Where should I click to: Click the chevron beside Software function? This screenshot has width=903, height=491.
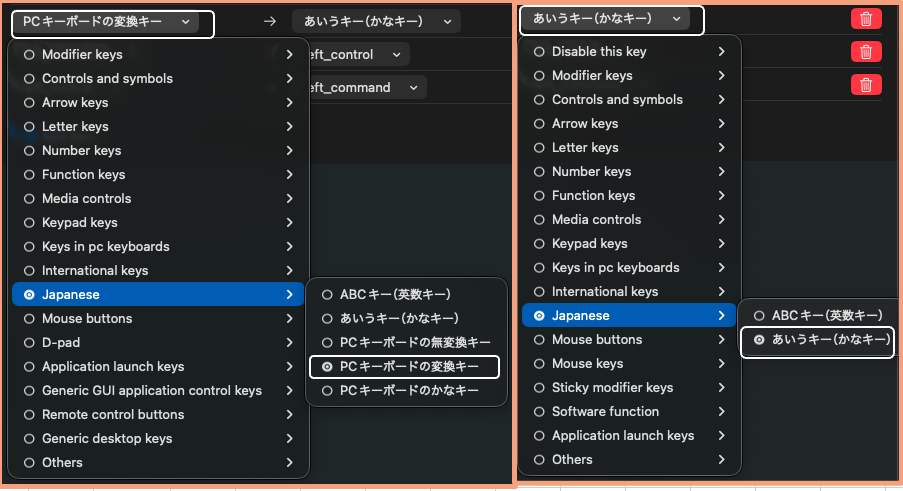tap(721, 412)
